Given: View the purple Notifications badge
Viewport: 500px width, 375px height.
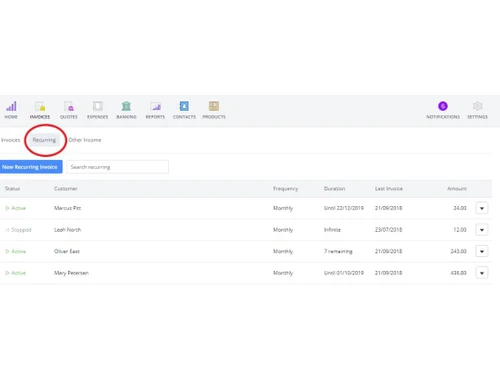Looking at the screenshot, I should (x=443, y=106).
